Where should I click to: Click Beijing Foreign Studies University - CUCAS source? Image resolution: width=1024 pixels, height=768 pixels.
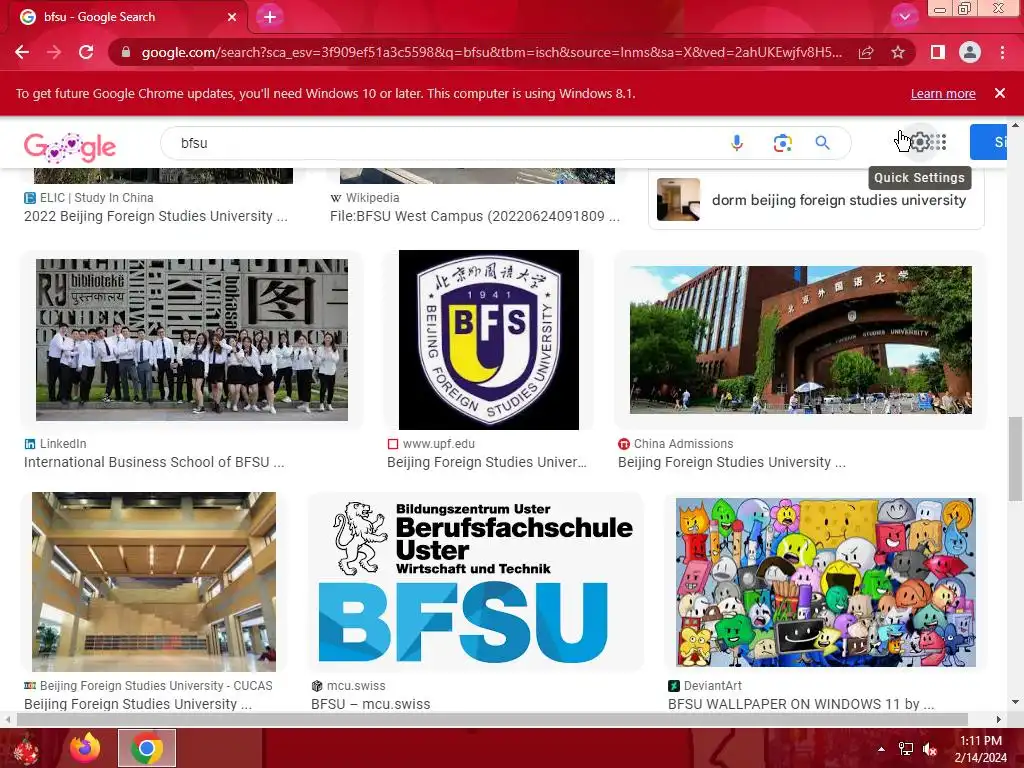click(156, 686)
